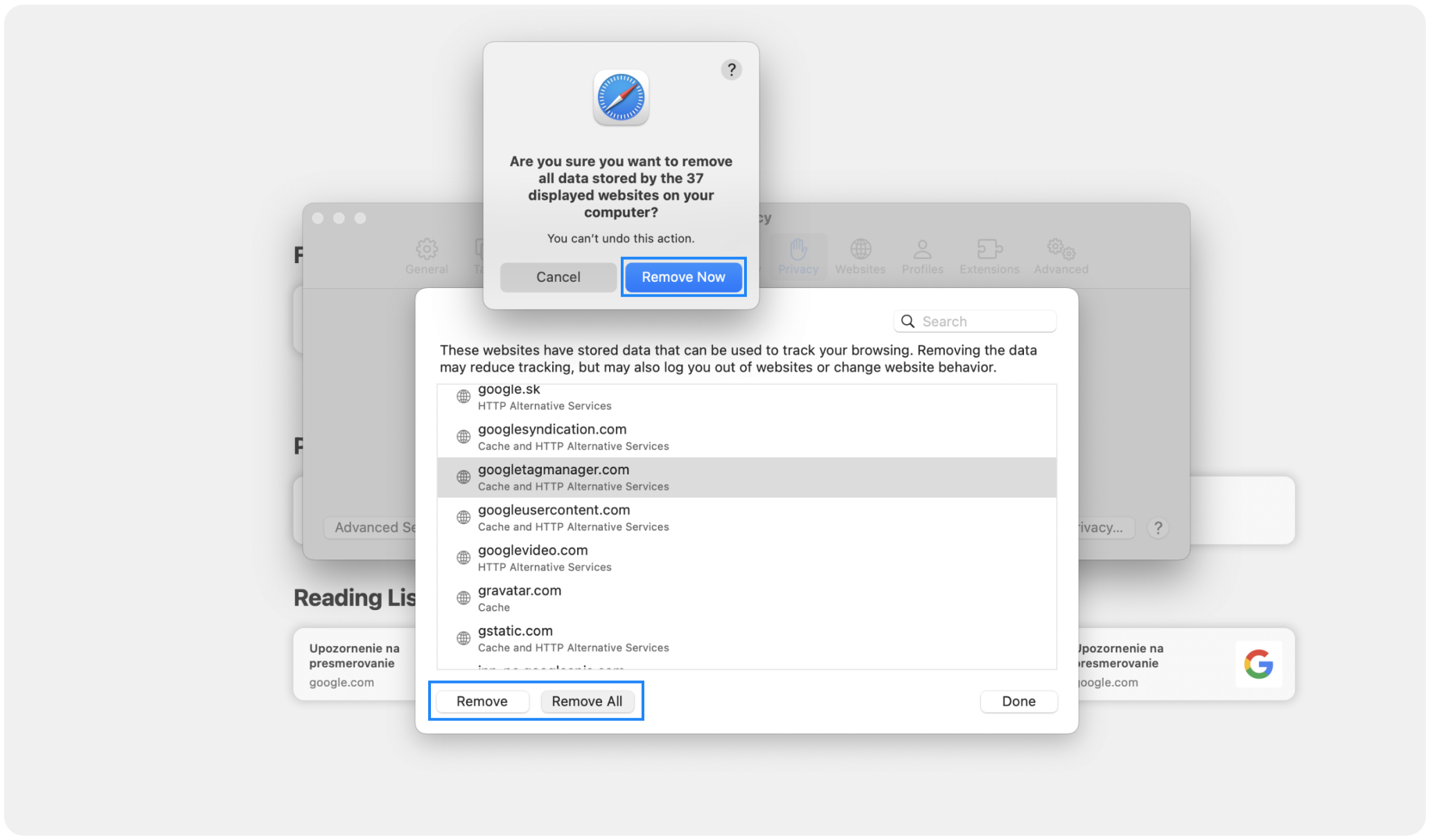1430x840 pixels.
Task: Click Done to close the panel
Action: (1019, 701)
